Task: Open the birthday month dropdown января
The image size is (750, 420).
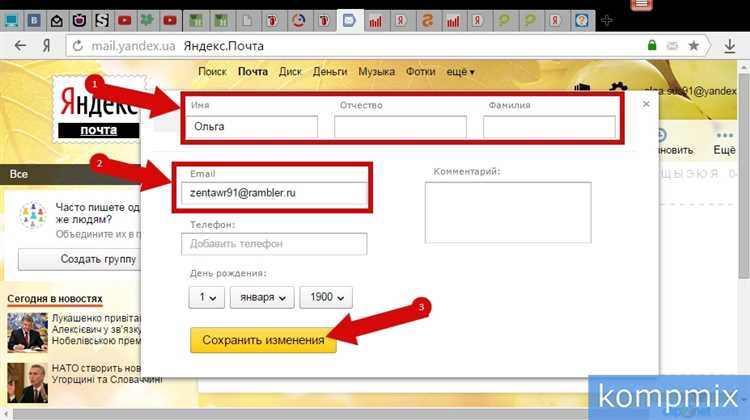Action: 262,297
